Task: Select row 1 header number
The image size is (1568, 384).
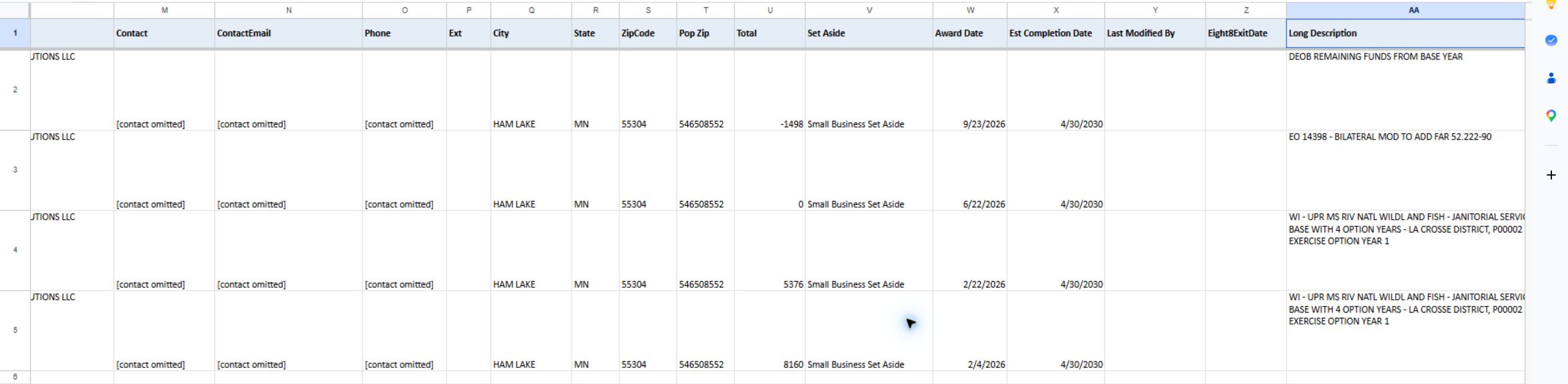Action: 15,33
